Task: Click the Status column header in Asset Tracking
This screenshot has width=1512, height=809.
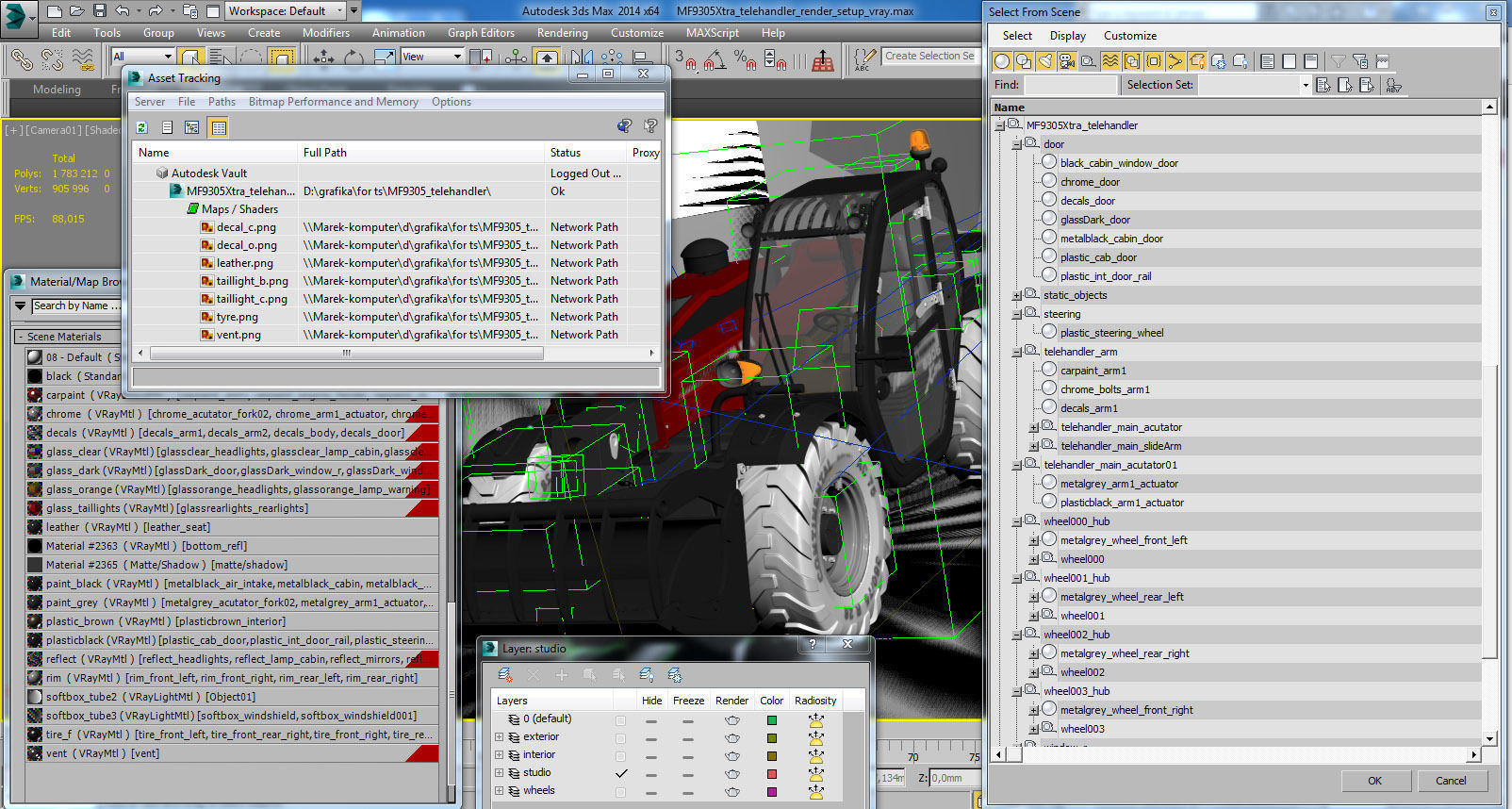Action: (x=586, y=153)
